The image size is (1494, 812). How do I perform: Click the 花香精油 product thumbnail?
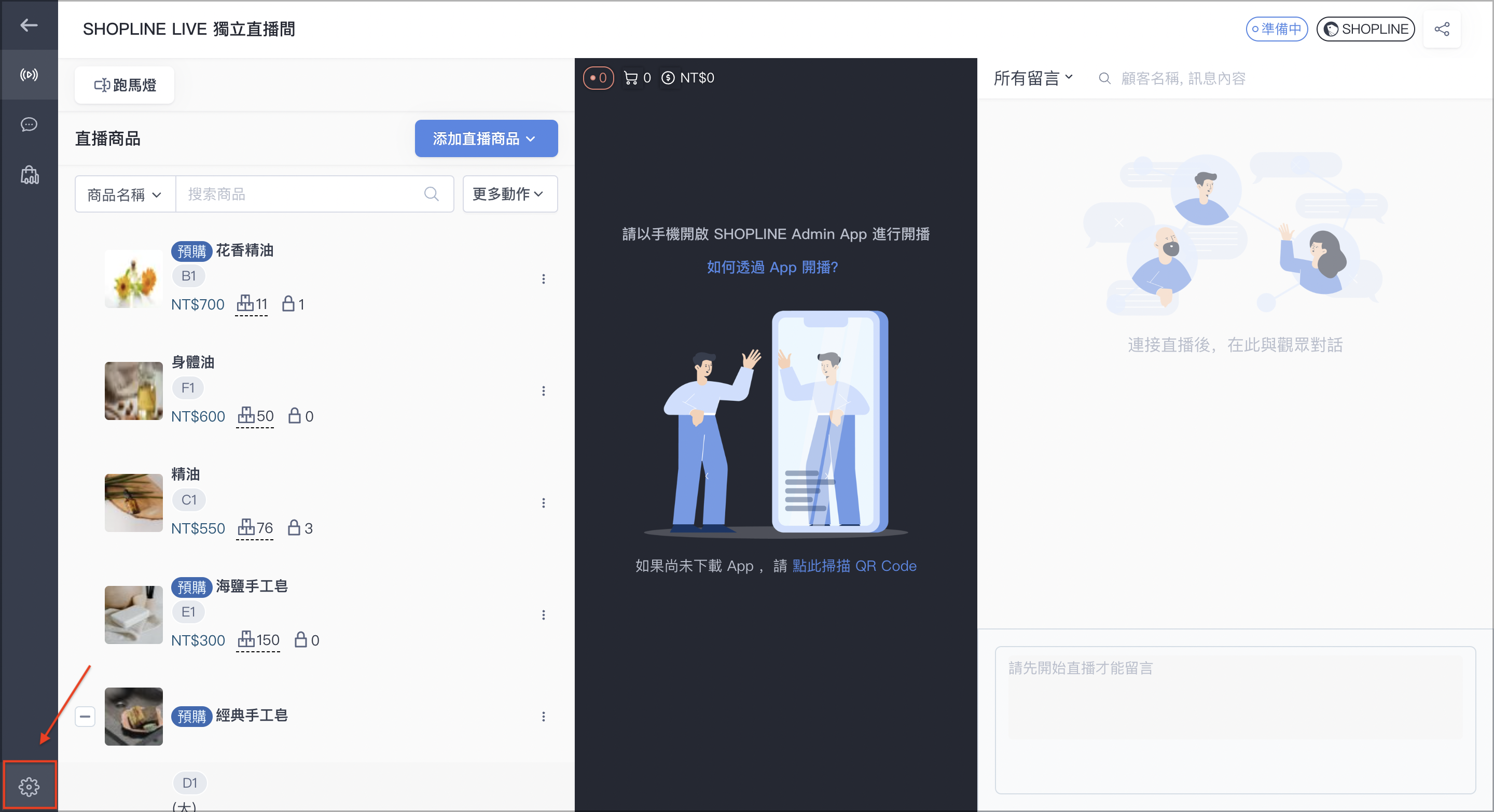point(133,279)
